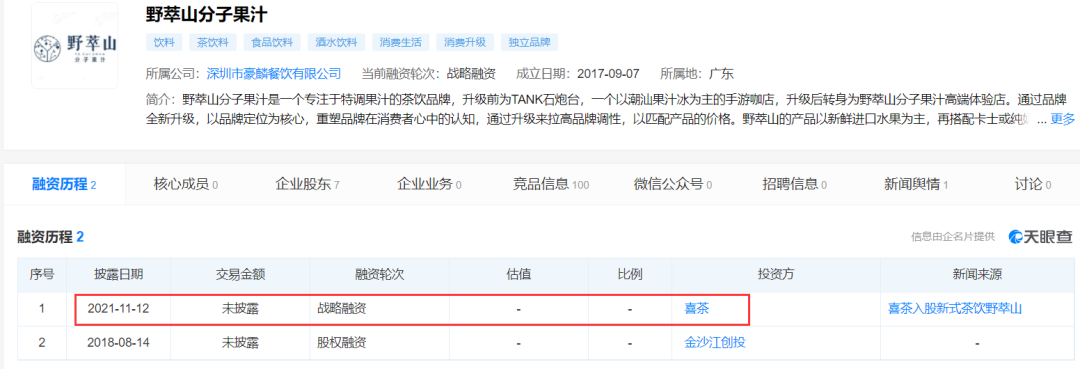Click the 茶饮料 tag
The image size is (1080, 369).
point(213,43)
